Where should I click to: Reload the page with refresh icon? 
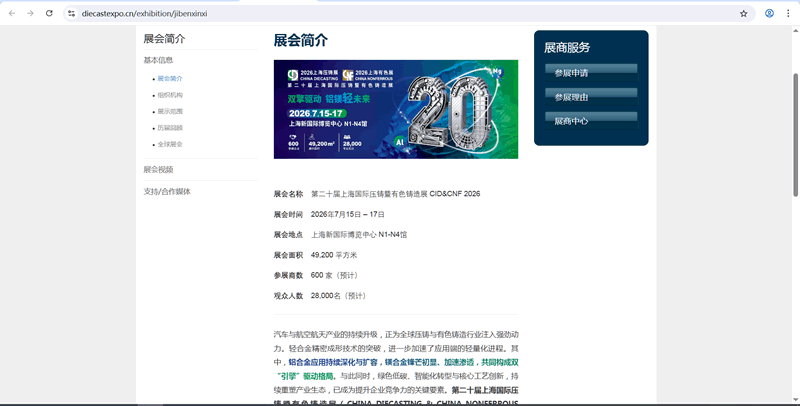[49, 13]
